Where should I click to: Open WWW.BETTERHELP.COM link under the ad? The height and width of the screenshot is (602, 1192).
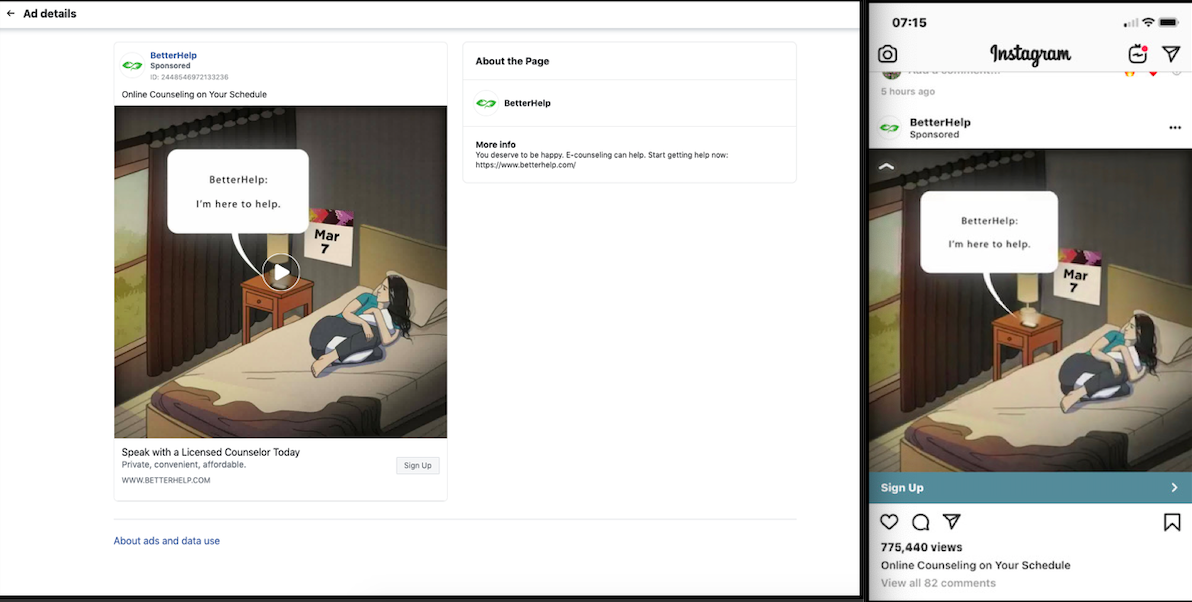166,480
